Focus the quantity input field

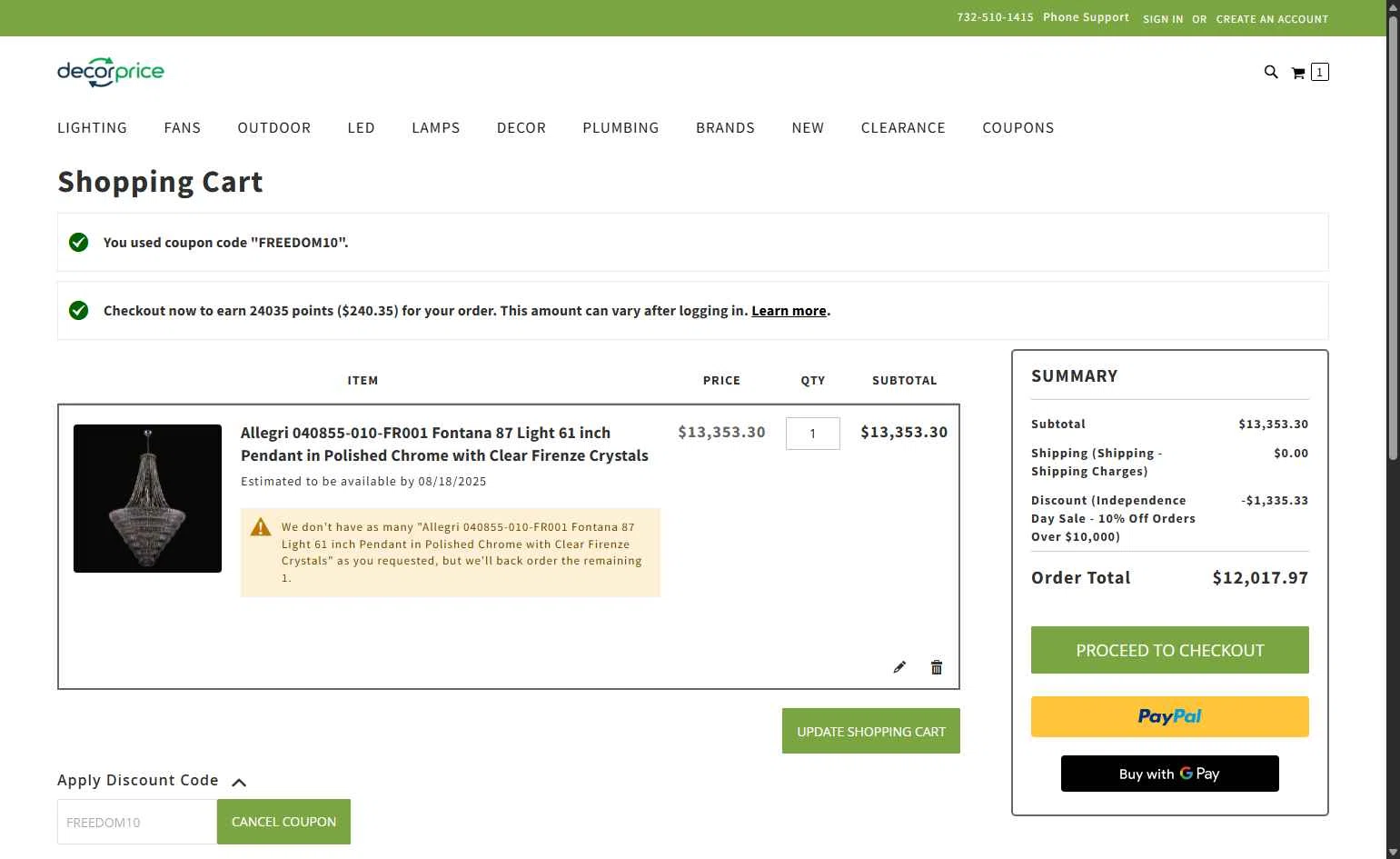pyautogui.click(x=813, y=434)
